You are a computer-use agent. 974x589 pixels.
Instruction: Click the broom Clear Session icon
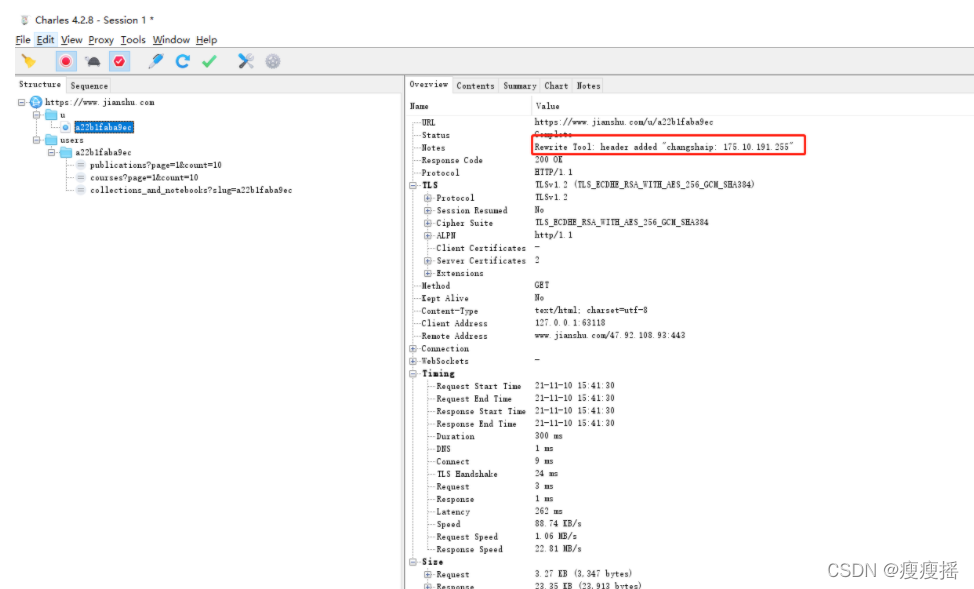(x=29, y=61)
